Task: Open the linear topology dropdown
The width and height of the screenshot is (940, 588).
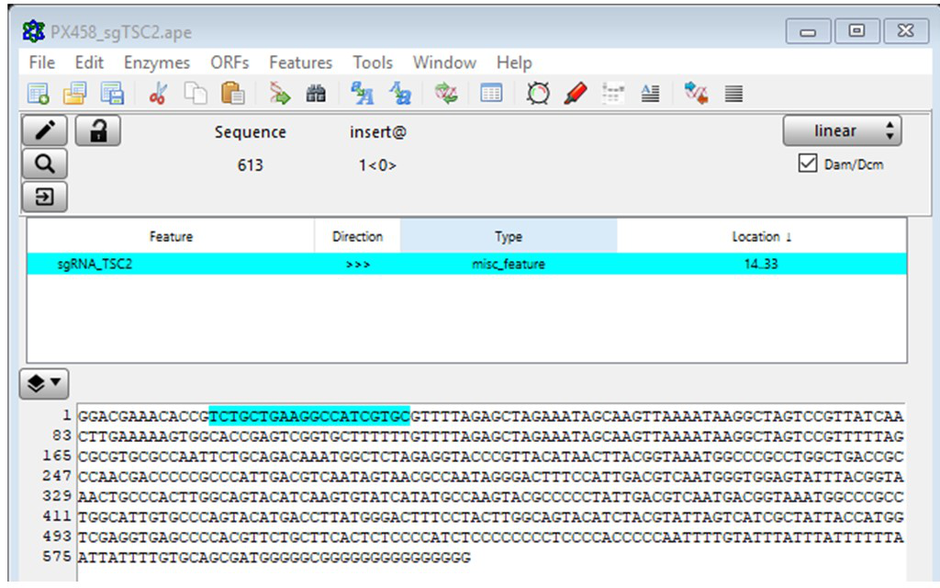Action: [842, 131]
